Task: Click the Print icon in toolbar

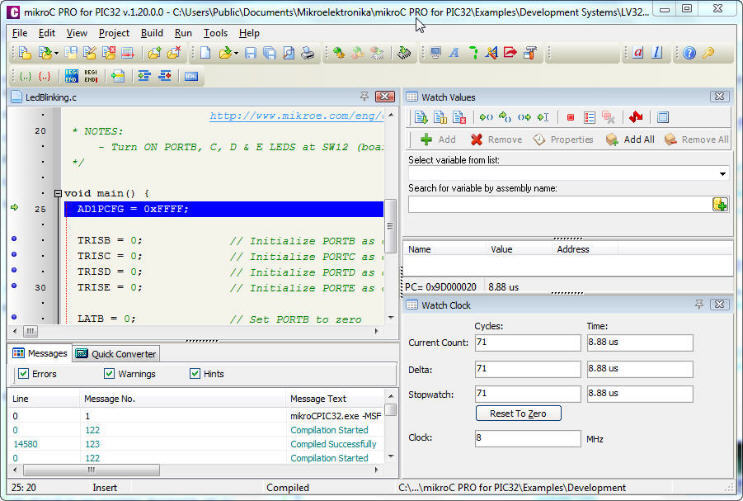Action: tap(308, 53)
